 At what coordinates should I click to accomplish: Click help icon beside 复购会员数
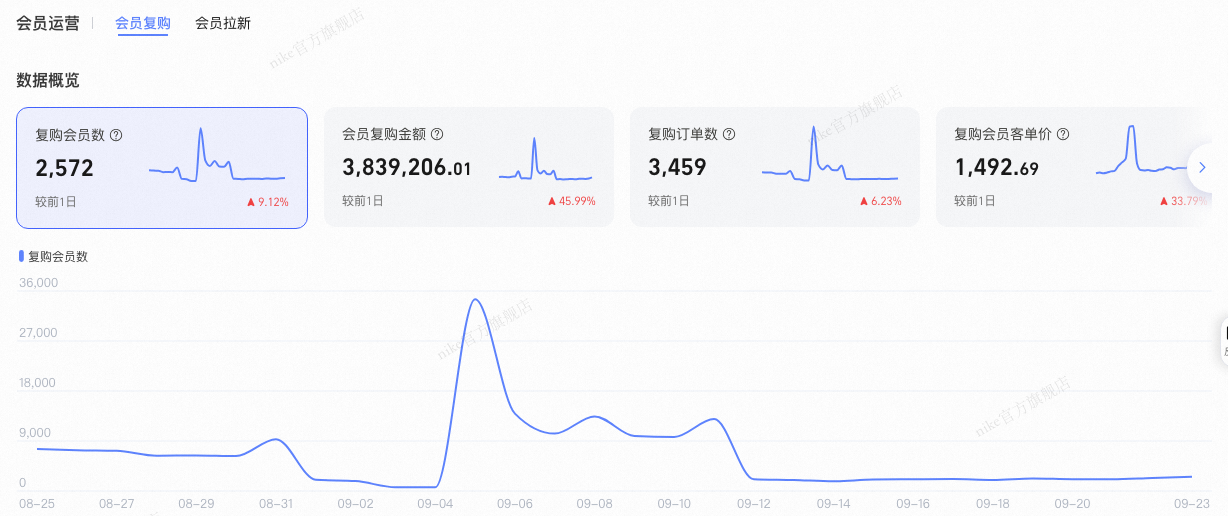(x=116, y=135)
